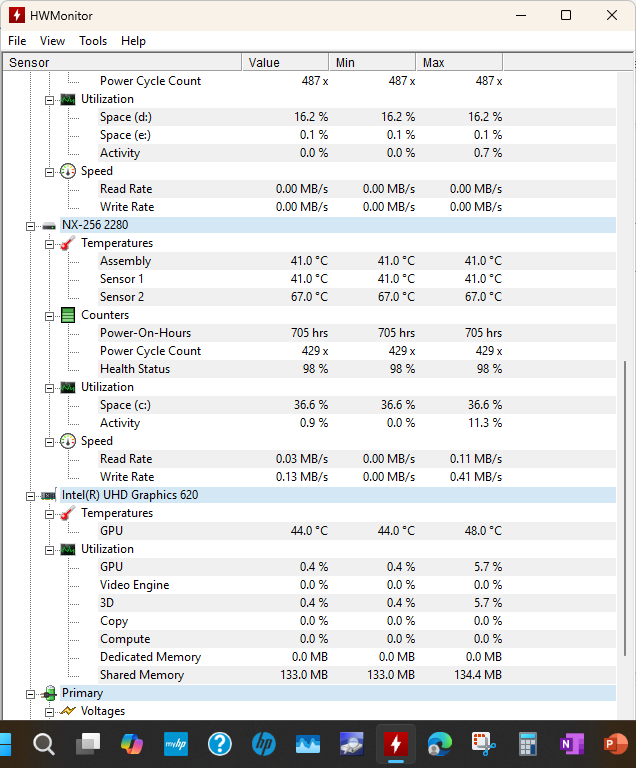Click the Value column header
This screenshot has width=636, height=768.
(x=285, y=63)
